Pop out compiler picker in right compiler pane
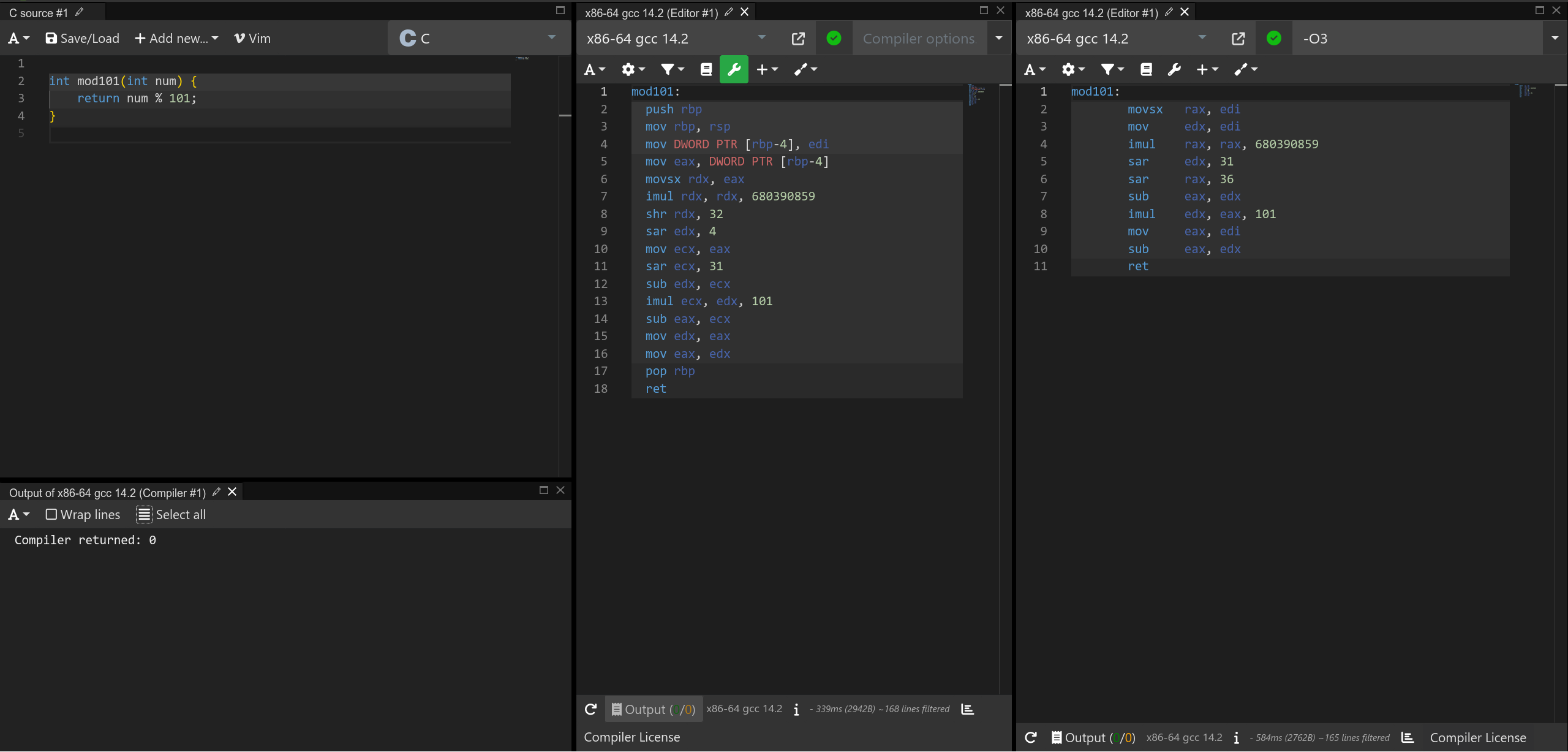 (1238, 39)
